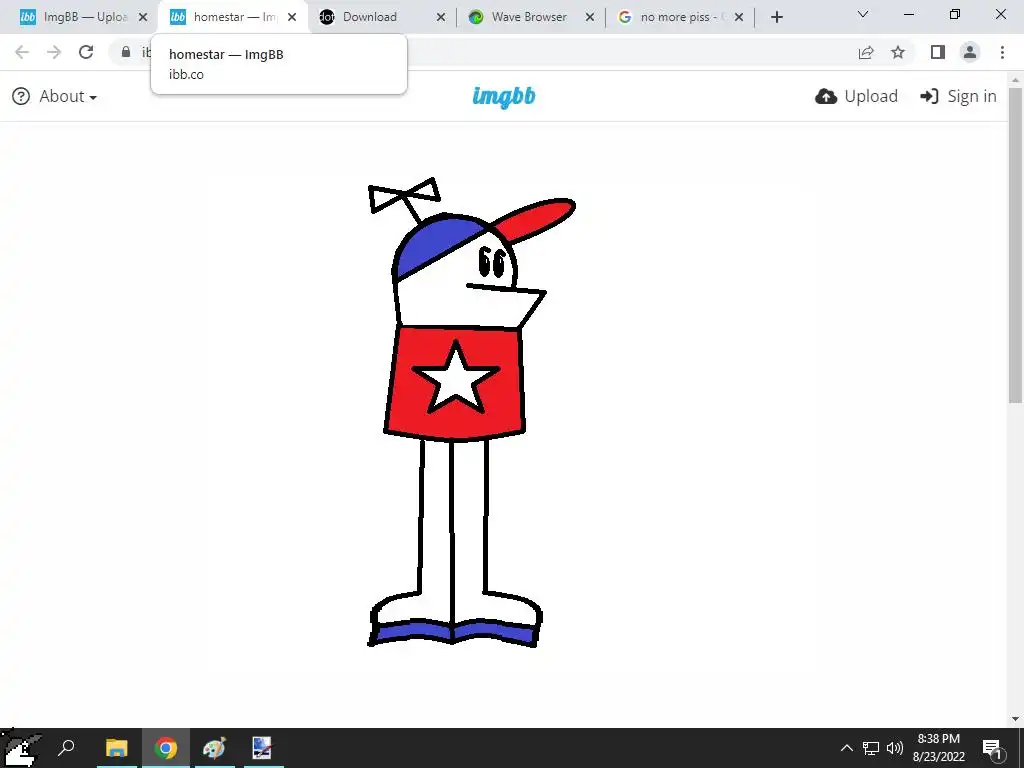View site security lock info
The image size is (1024, 768).
(x=125, y=52)
